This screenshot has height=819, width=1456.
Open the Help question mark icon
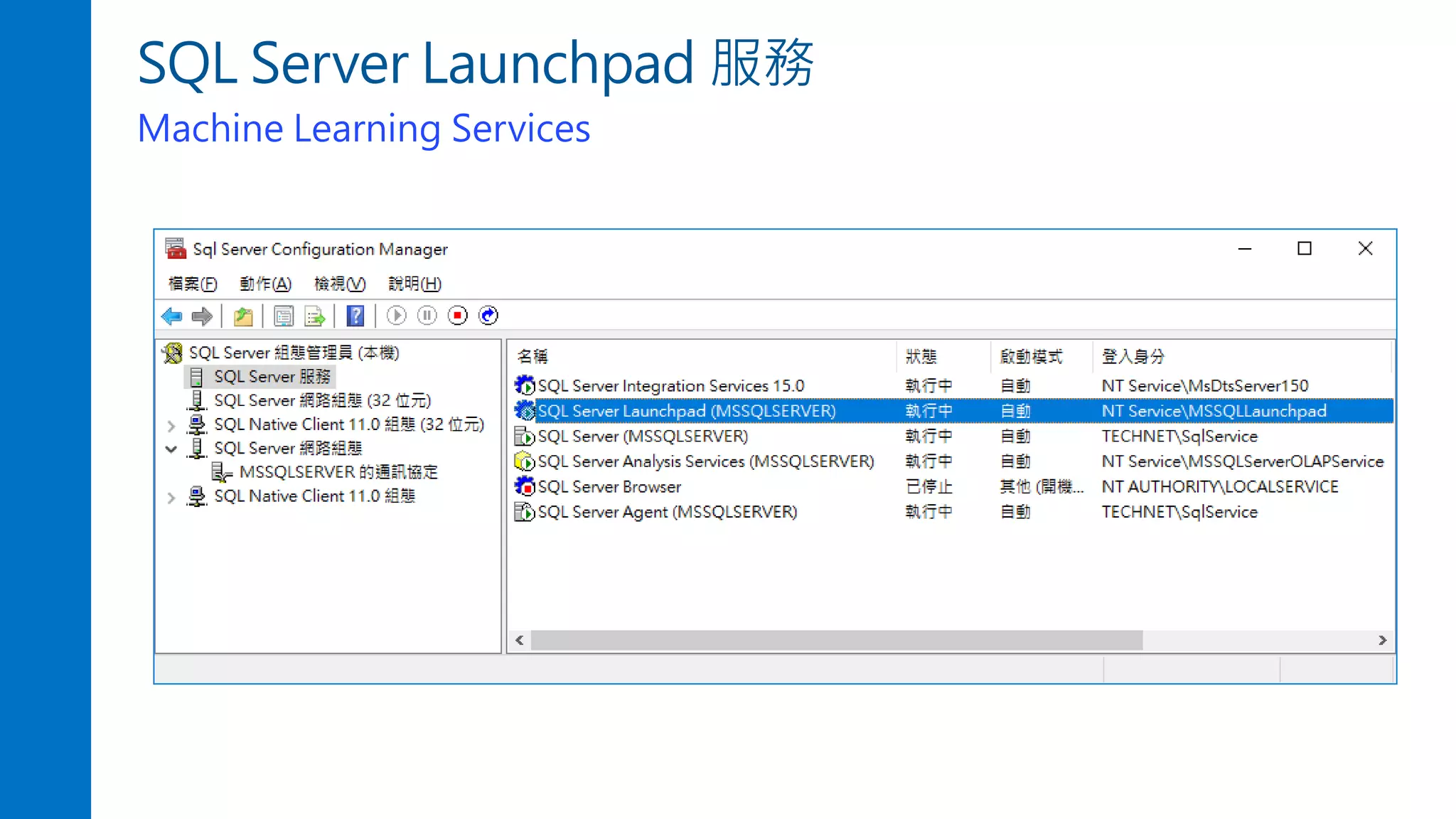(355, 316)
